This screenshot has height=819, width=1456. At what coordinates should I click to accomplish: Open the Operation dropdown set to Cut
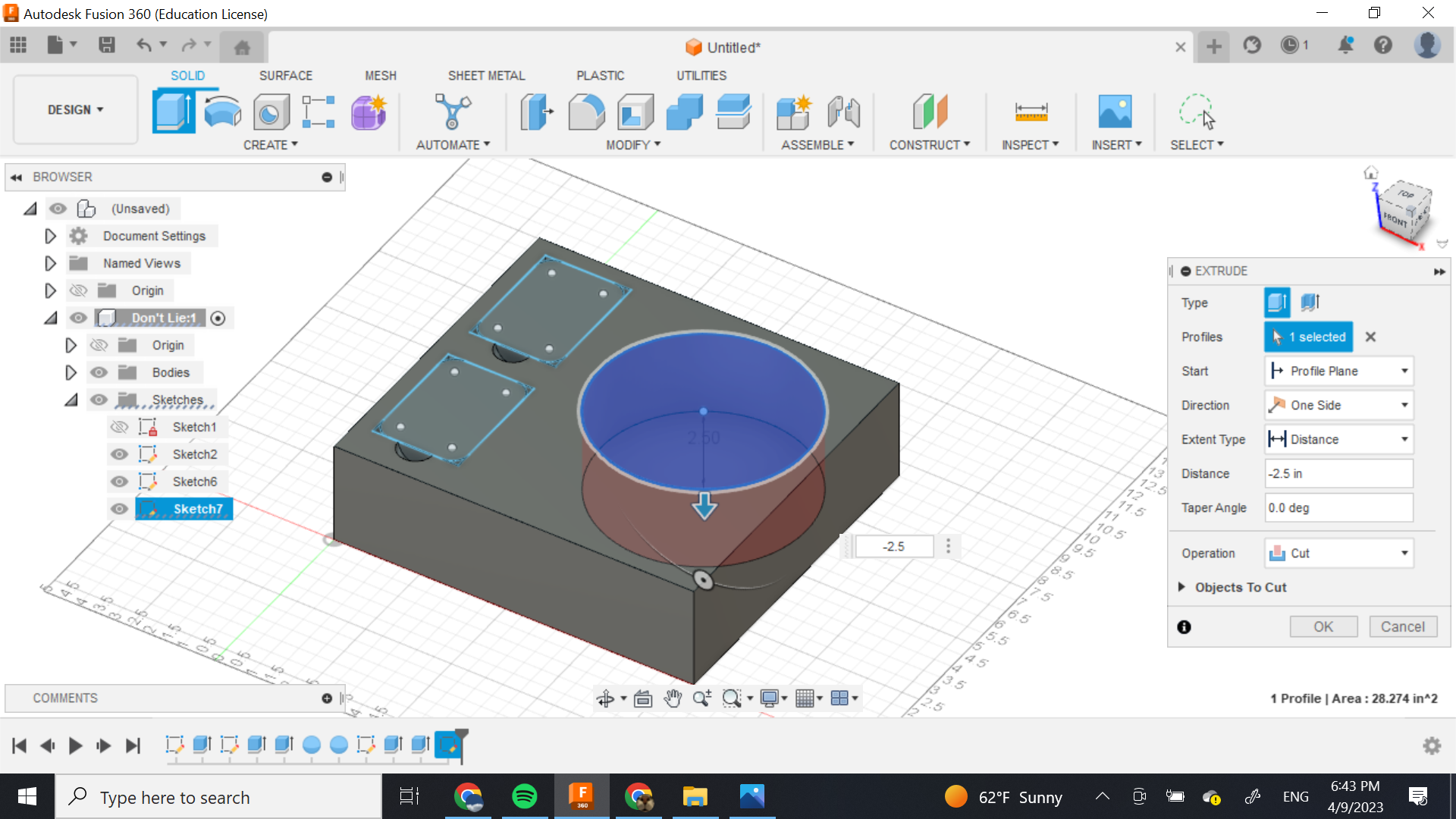click(x=1338, y=553)
